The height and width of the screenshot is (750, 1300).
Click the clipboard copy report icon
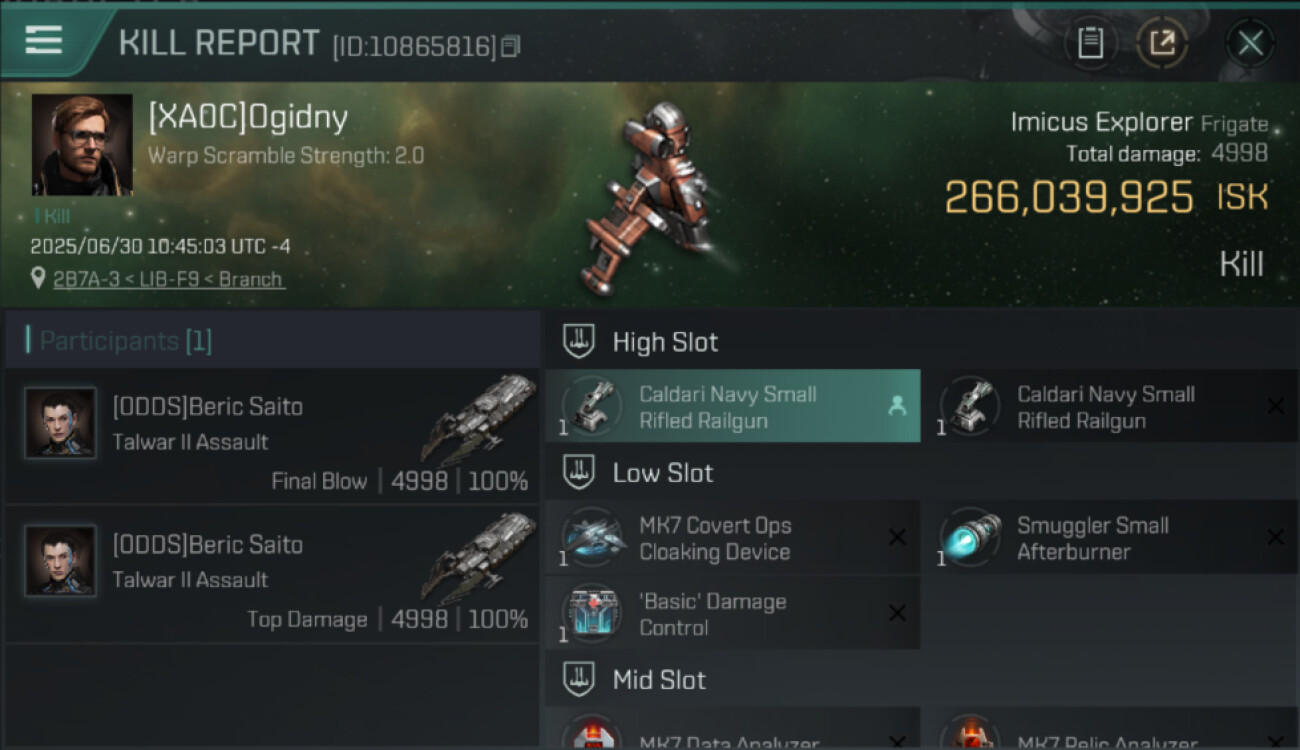(1090, 43)
